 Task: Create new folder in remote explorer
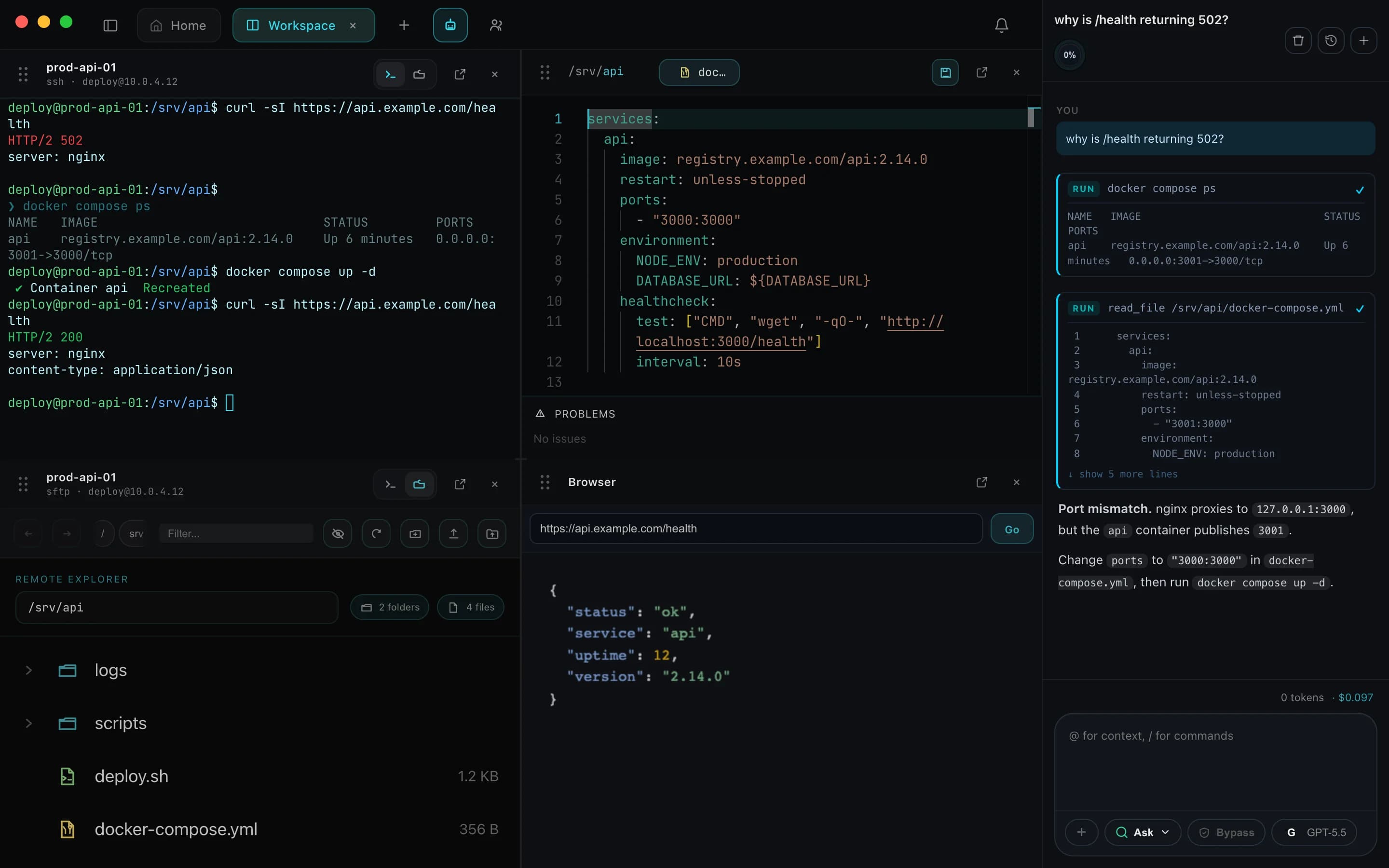point(414,534)
